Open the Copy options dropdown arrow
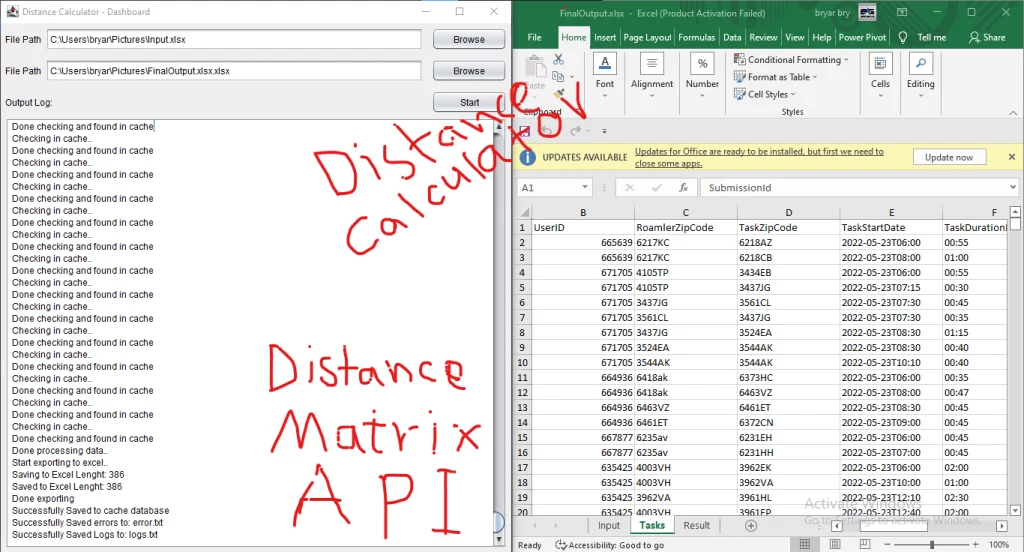 [572, 77]
